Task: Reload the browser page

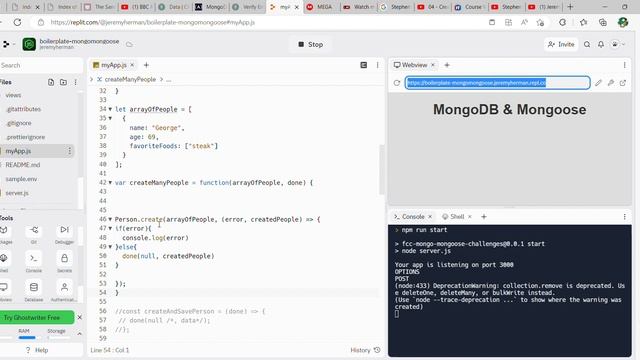Action: coord(17,22)
